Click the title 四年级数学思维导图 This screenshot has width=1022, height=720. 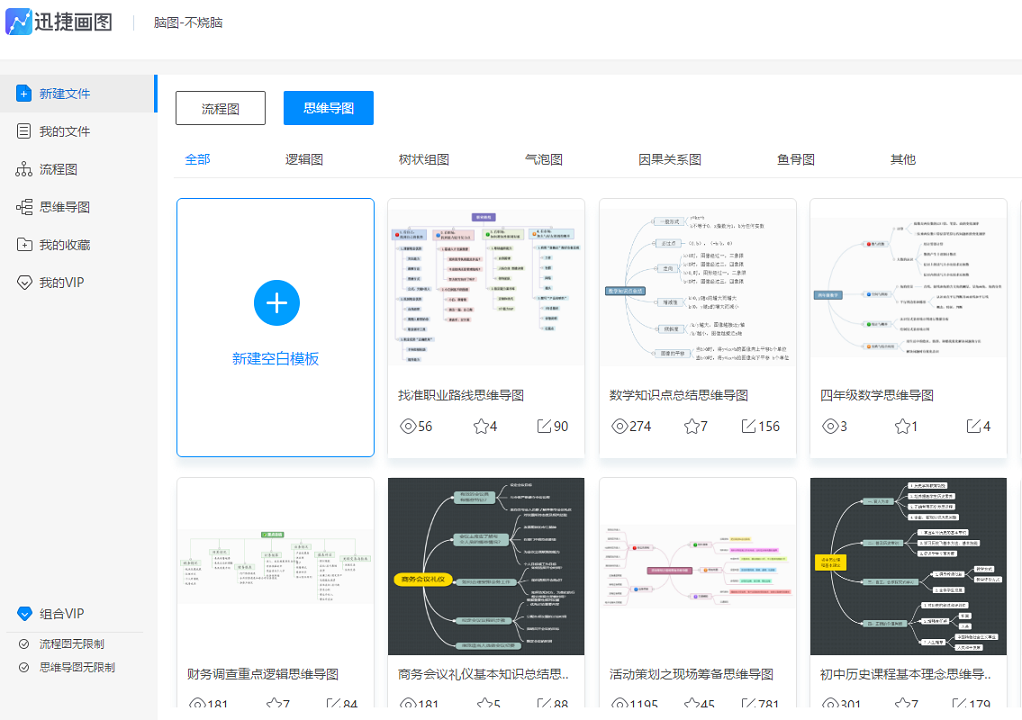877,396
